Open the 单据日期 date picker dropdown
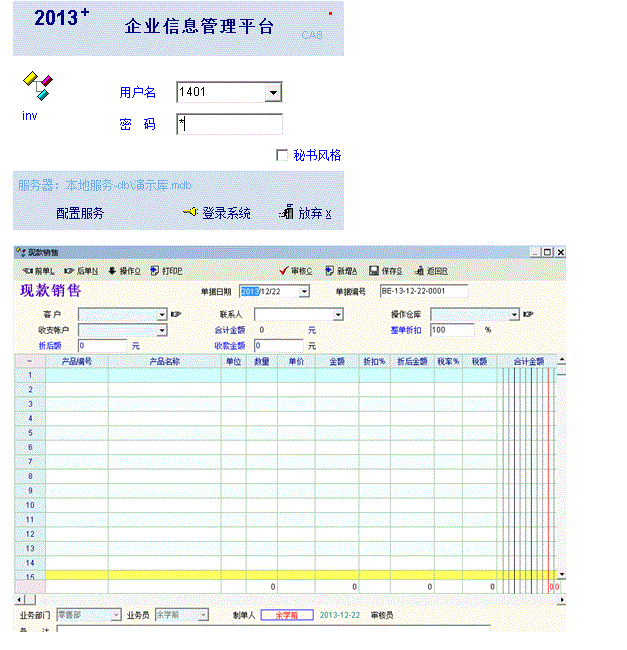627x650 pixels. click(x=304, y=291)
